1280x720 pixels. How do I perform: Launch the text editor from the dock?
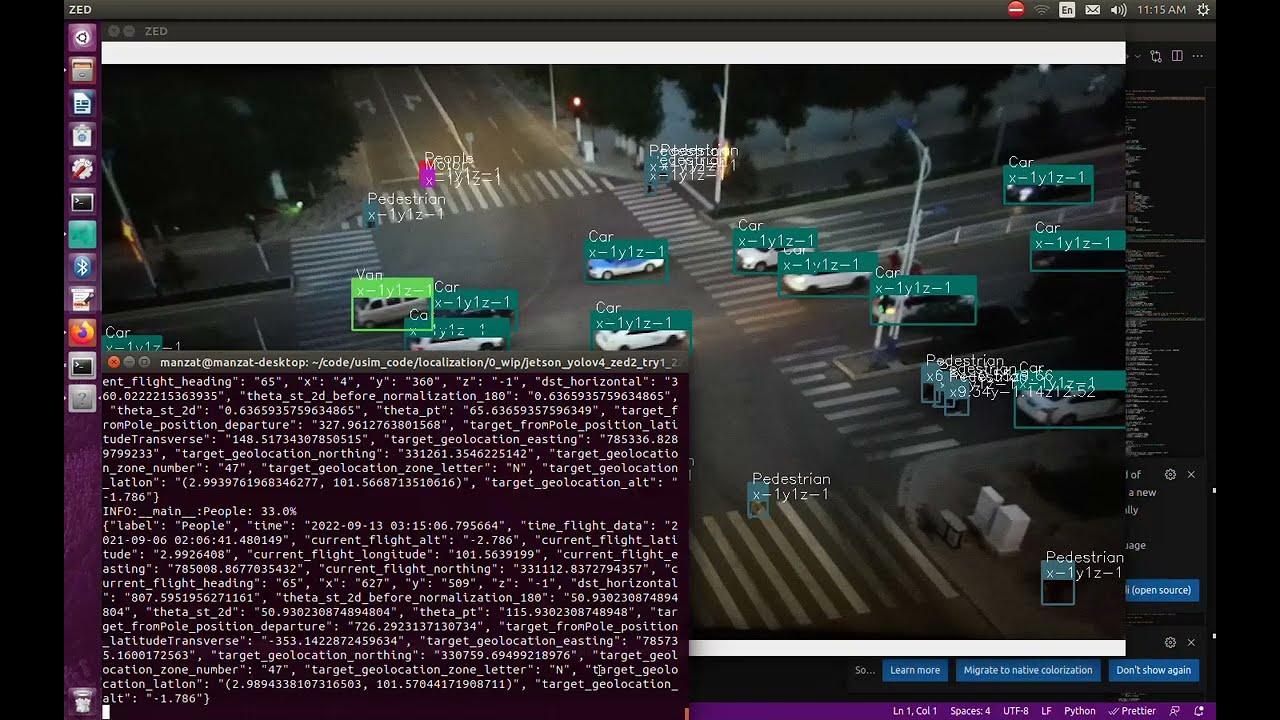[82, 299]
